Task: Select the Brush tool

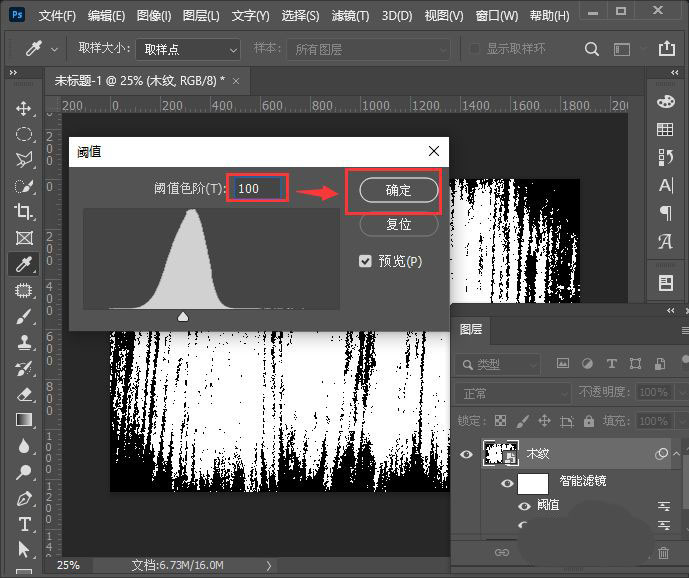Action: (x=23, y=316)
